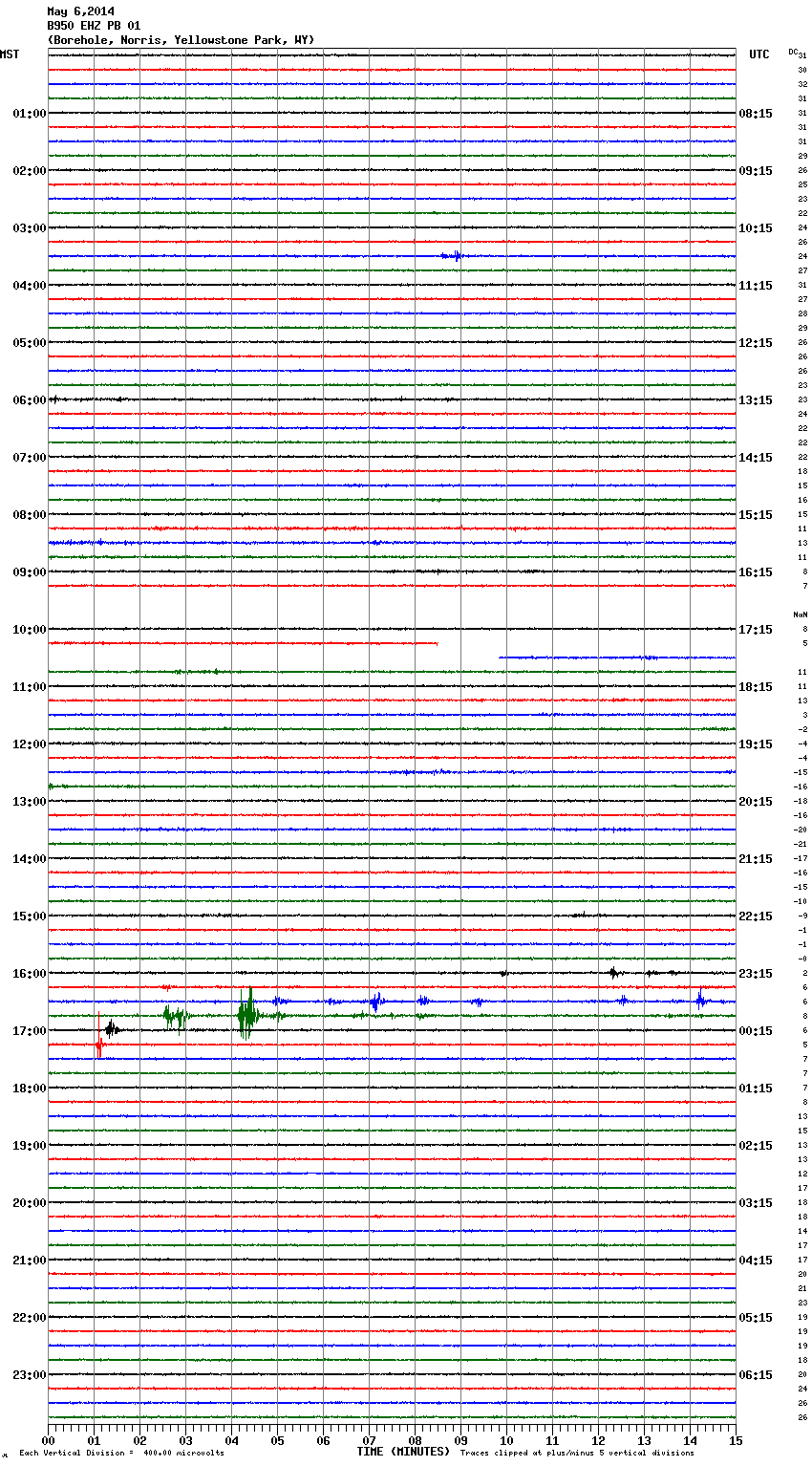Click the 06:15 UTC label
Screen dimensions: 812x1466
click(756, 1375)
